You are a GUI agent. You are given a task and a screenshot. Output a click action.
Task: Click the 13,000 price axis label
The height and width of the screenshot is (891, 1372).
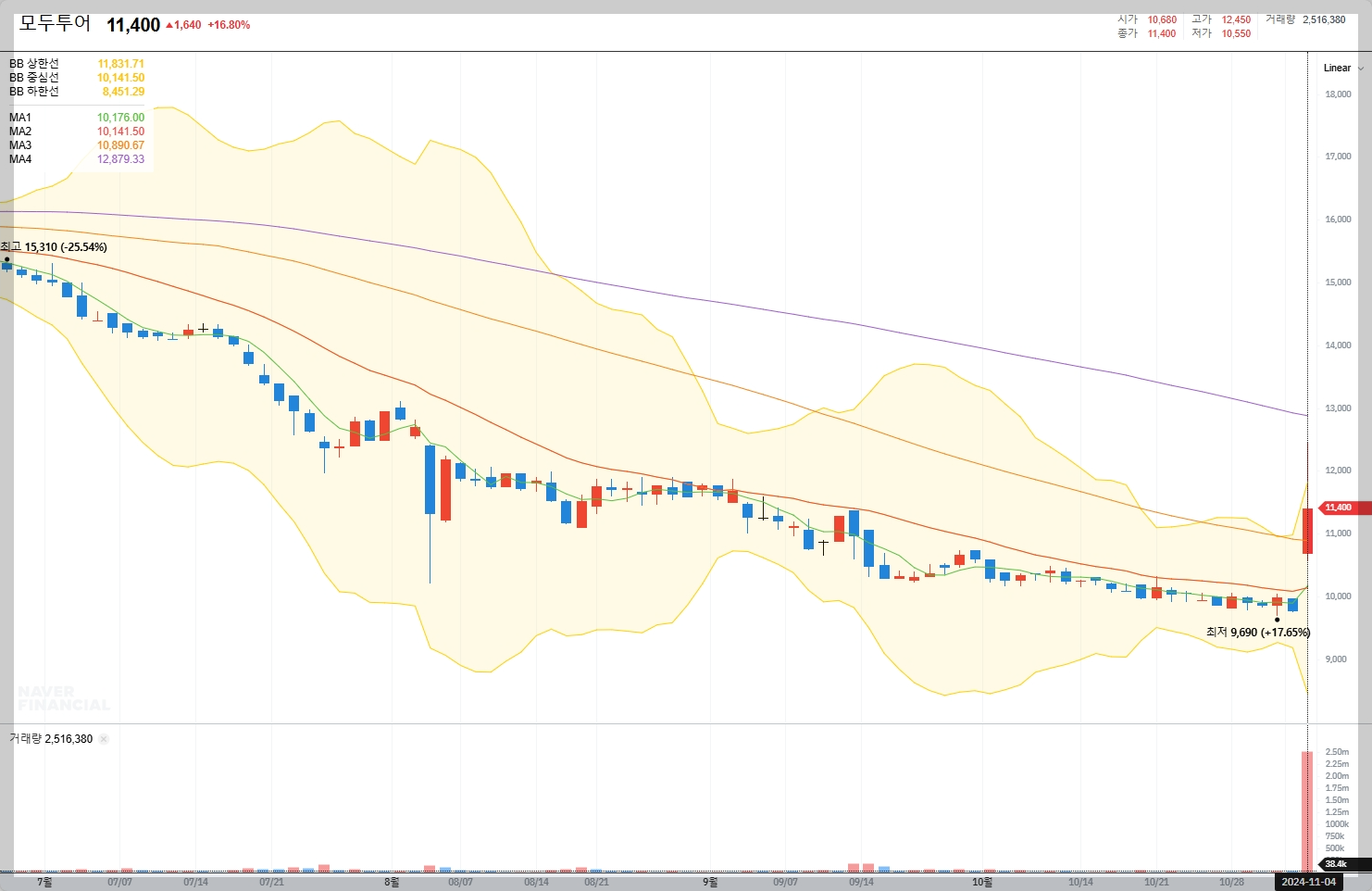click(1338, 408)
